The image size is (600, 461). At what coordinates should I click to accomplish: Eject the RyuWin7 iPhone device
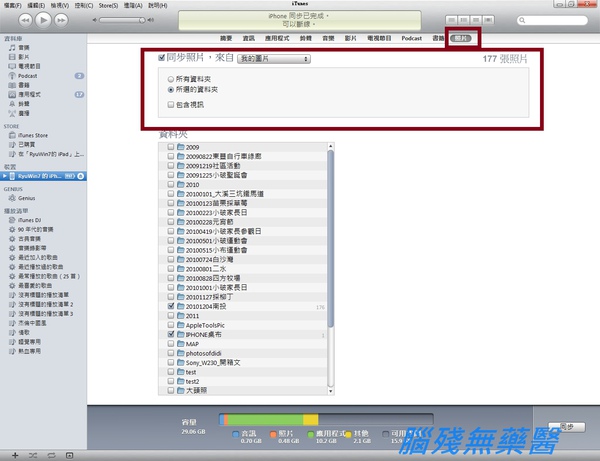point(80,176)
